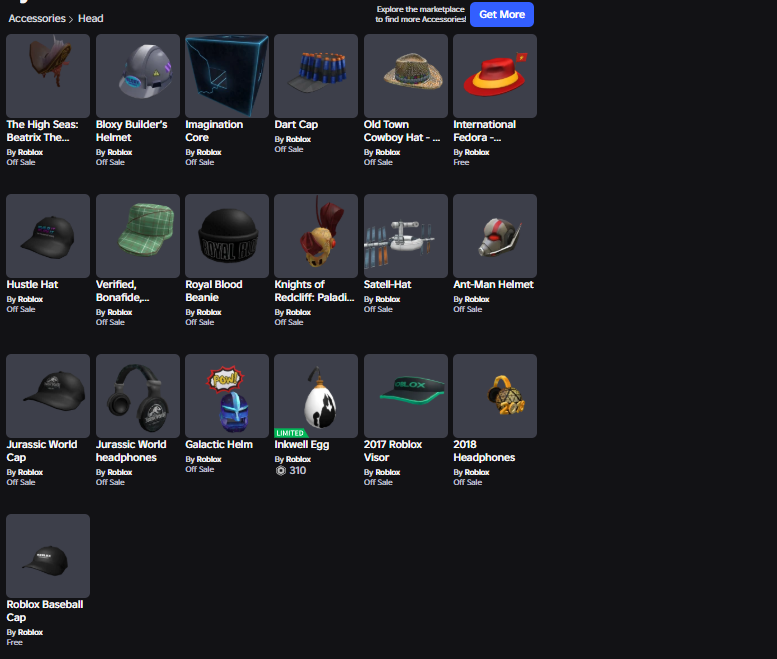Click the Dart Cap title link
777x659 pixels.
296,124
